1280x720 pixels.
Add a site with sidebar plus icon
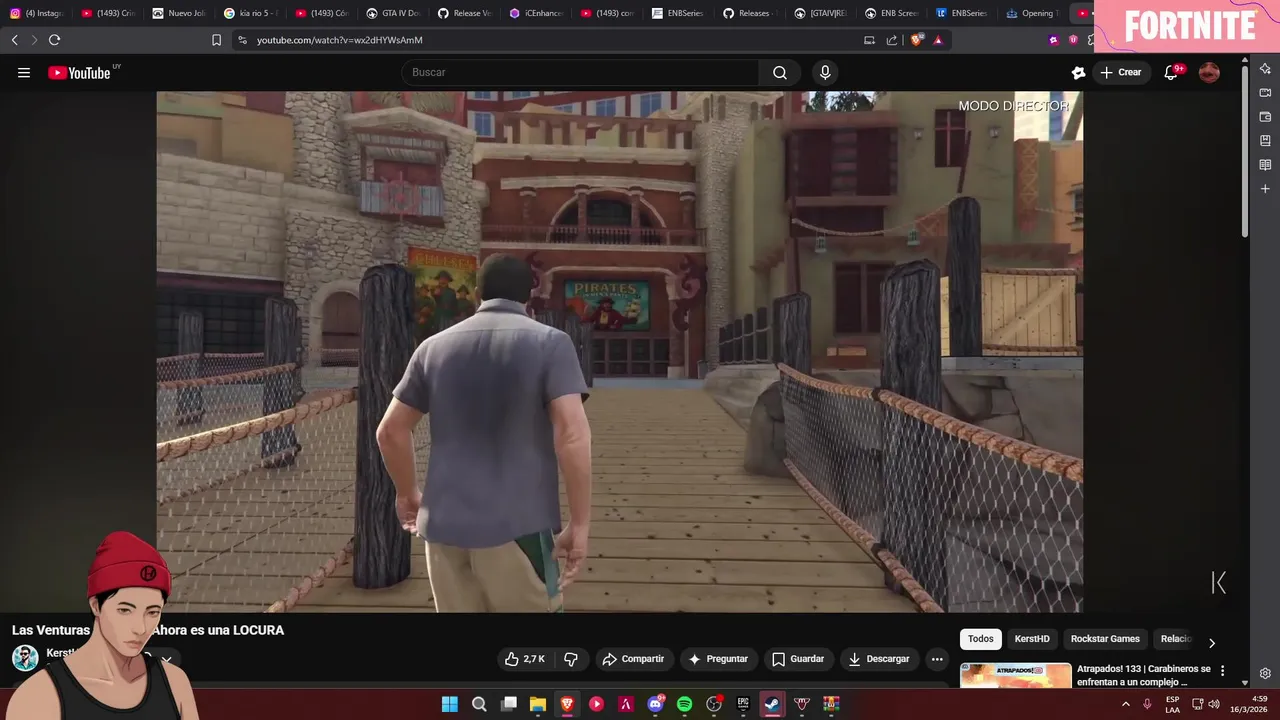(x=1265, y=189)
